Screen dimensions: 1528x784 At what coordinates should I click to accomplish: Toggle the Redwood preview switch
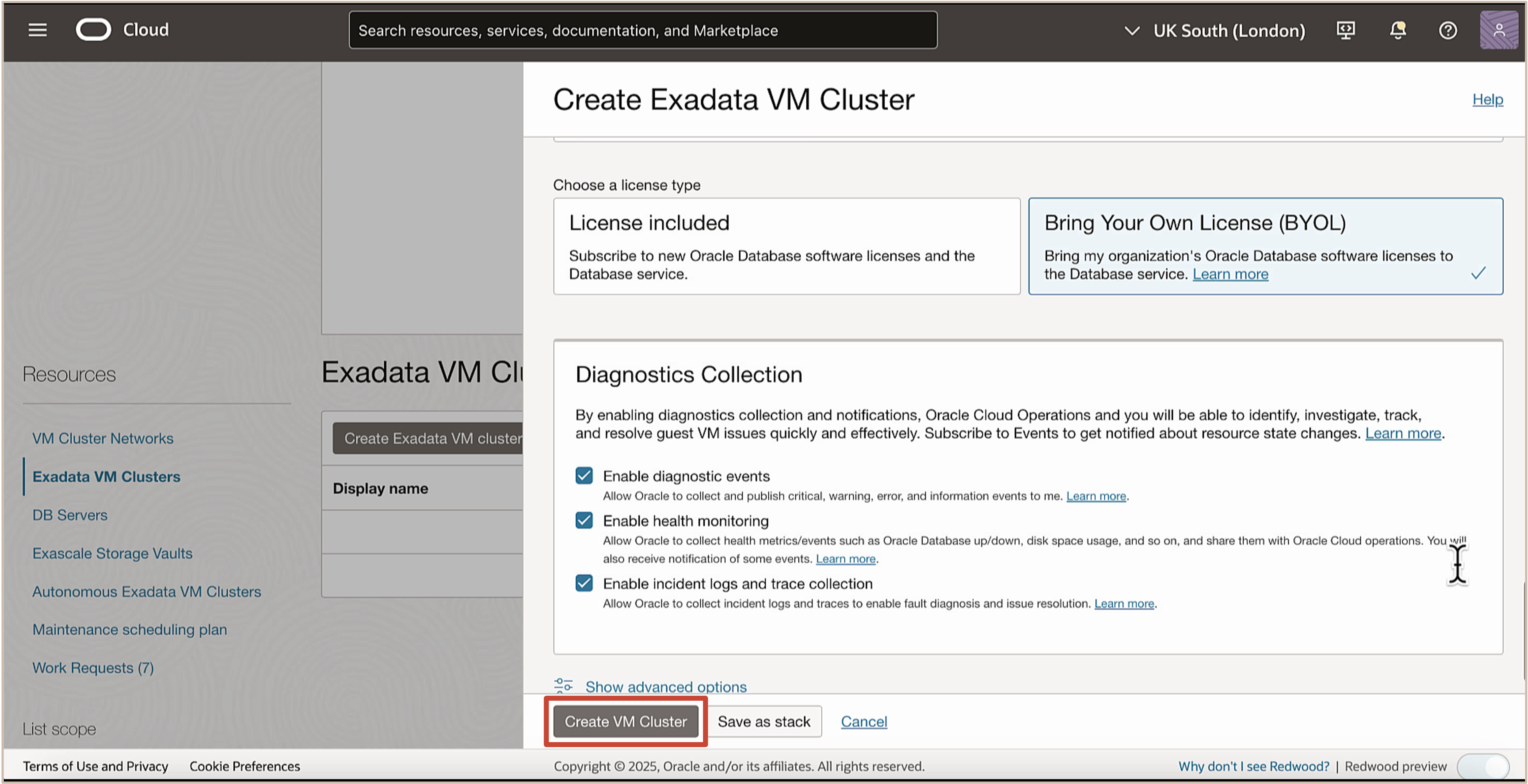(x=1484, y=766)
